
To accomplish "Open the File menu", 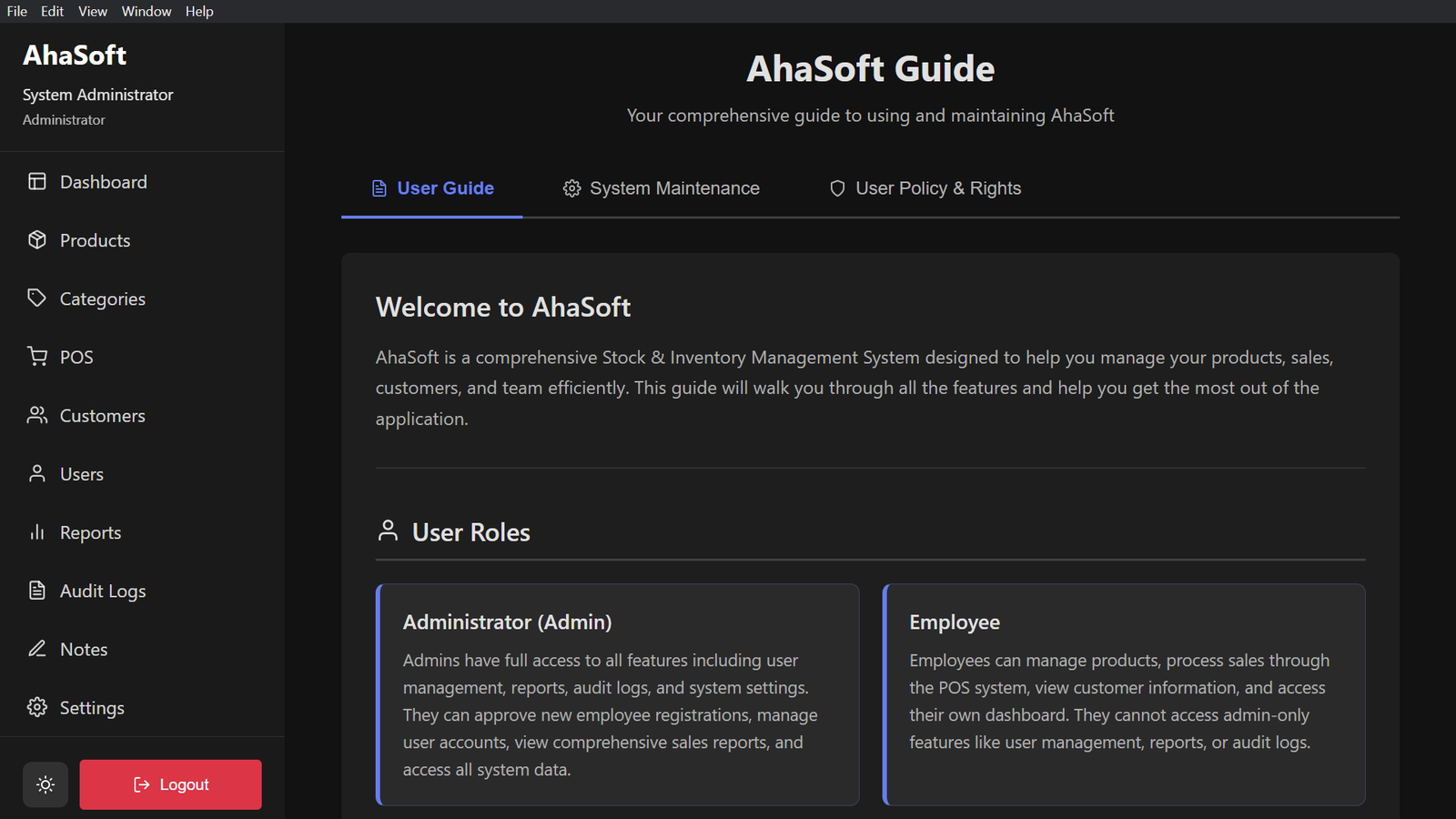I will click(17, 11).
